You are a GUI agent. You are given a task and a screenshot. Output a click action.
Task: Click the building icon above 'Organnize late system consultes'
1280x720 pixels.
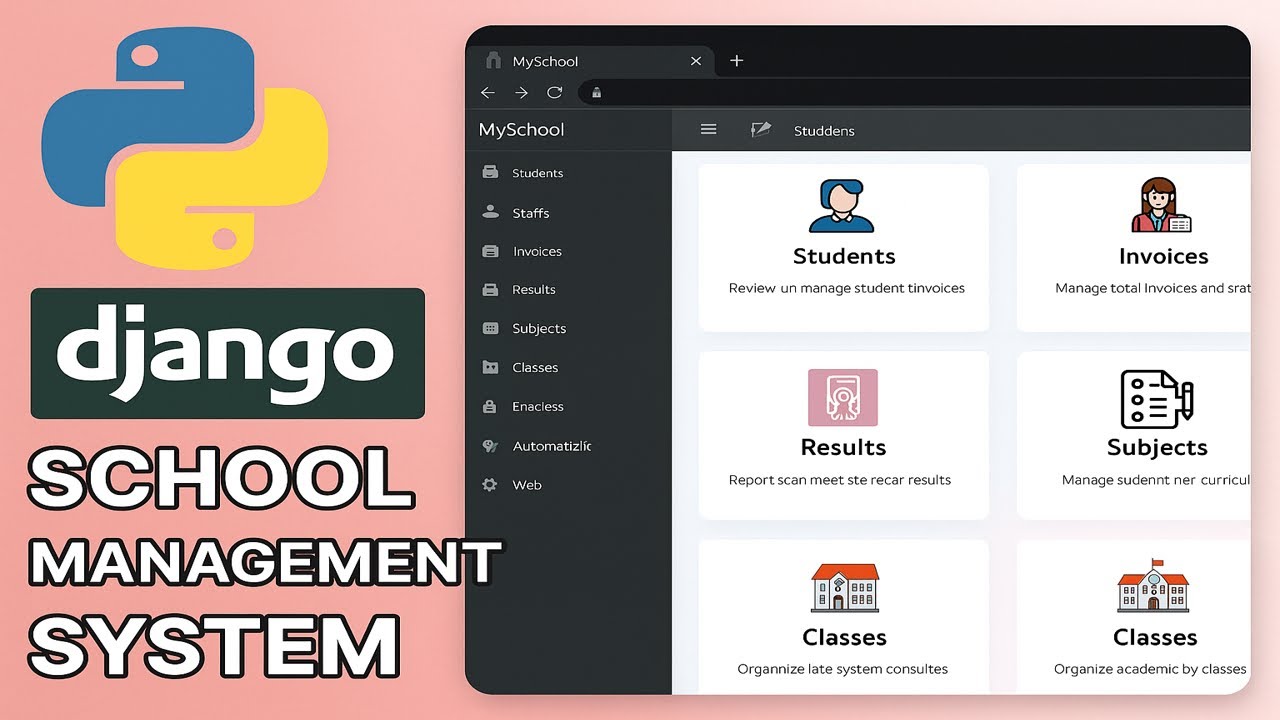(844, 587)
